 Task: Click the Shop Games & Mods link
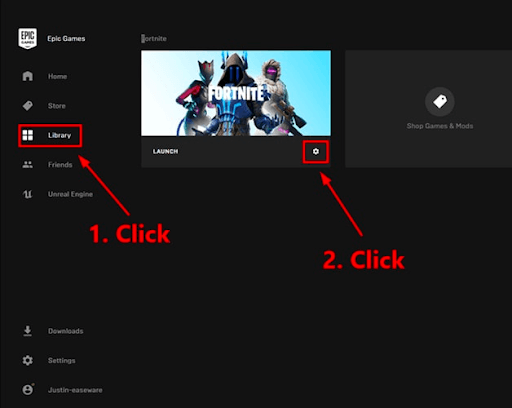[440, 126]
